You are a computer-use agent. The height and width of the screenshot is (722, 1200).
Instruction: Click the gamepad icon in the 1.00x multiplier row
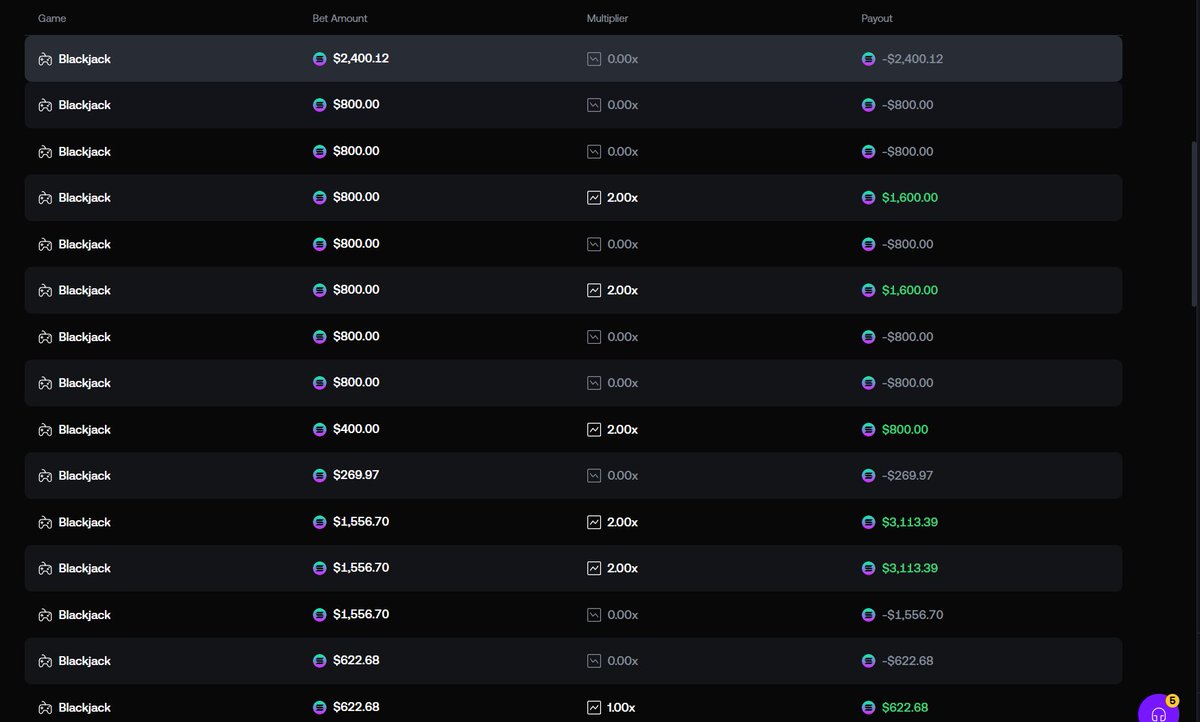coord(45,708)
